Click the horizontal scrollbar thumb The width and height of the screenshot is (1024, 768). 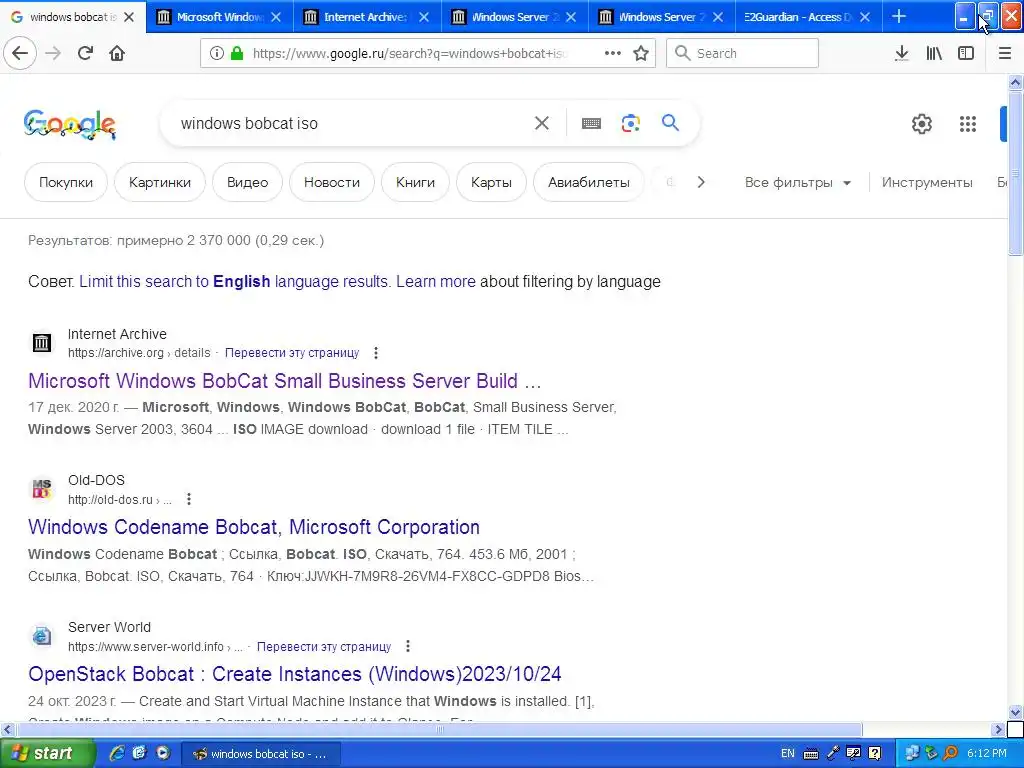(x=438, y=729)
